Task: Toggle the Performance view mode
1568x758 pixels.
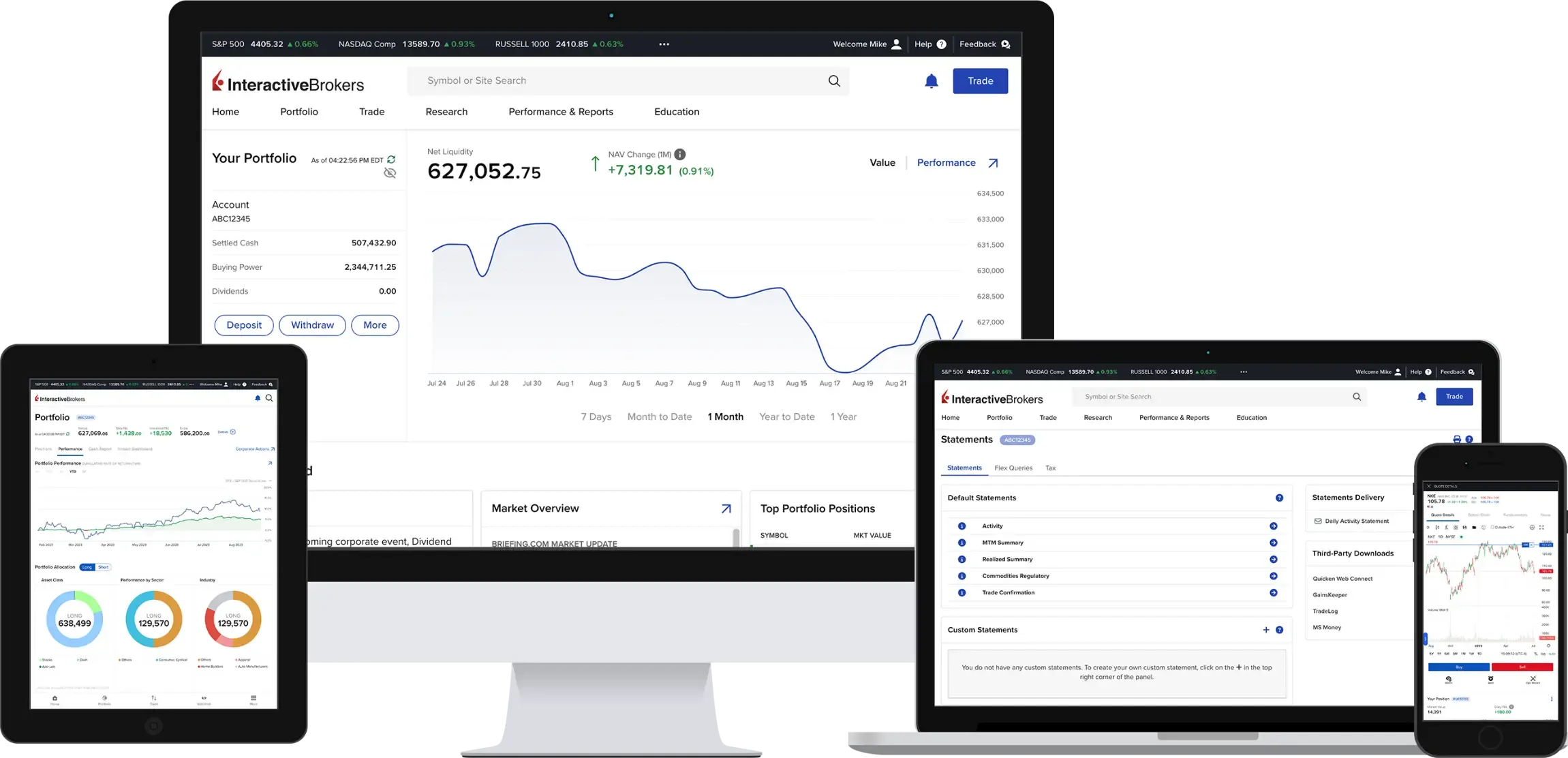Action: click(x=945, y=162)
